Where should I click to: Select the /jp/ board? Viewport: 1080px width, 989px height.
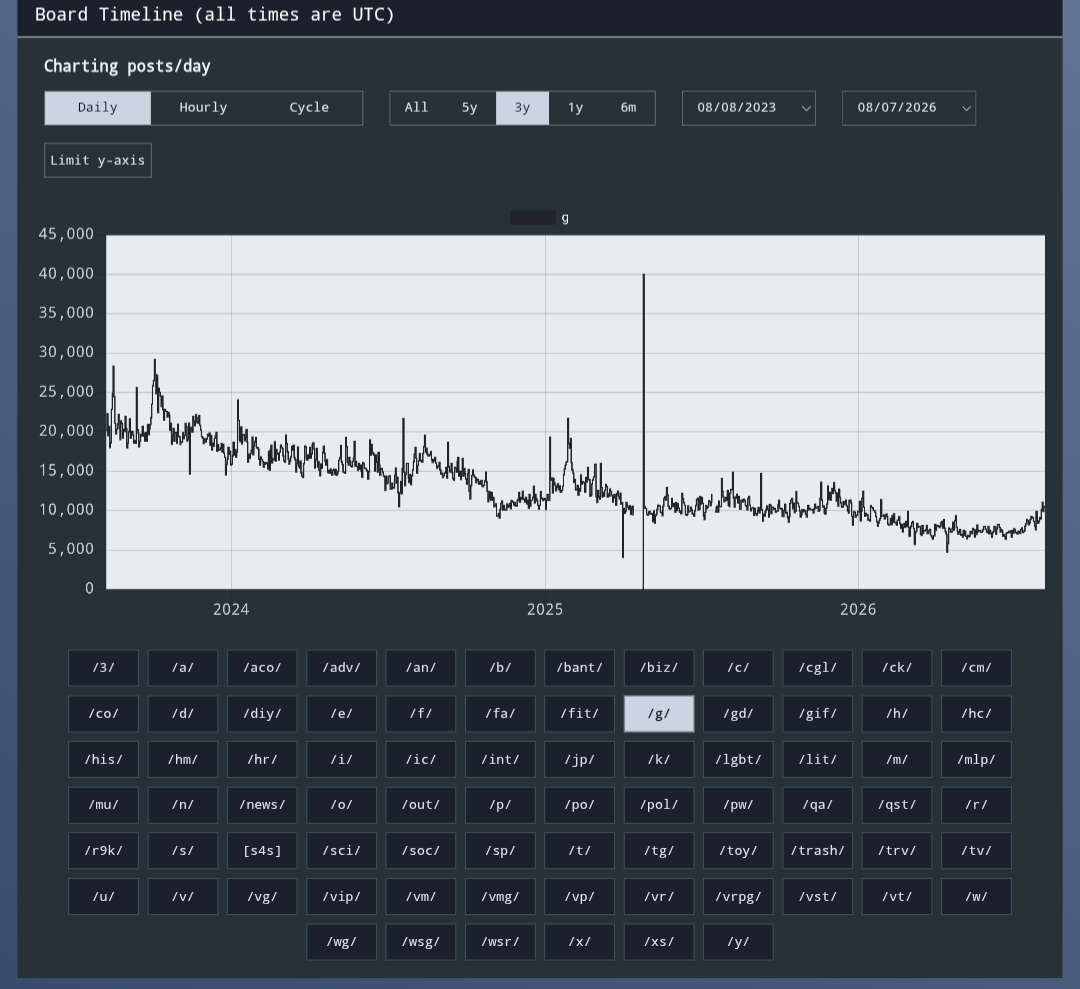[x=579, y=760]
